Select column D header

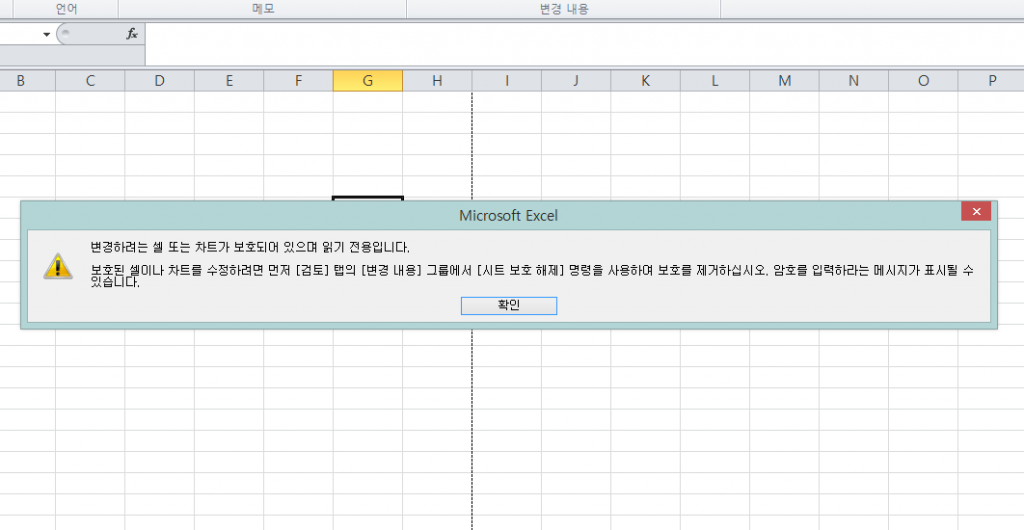(159, 81)
